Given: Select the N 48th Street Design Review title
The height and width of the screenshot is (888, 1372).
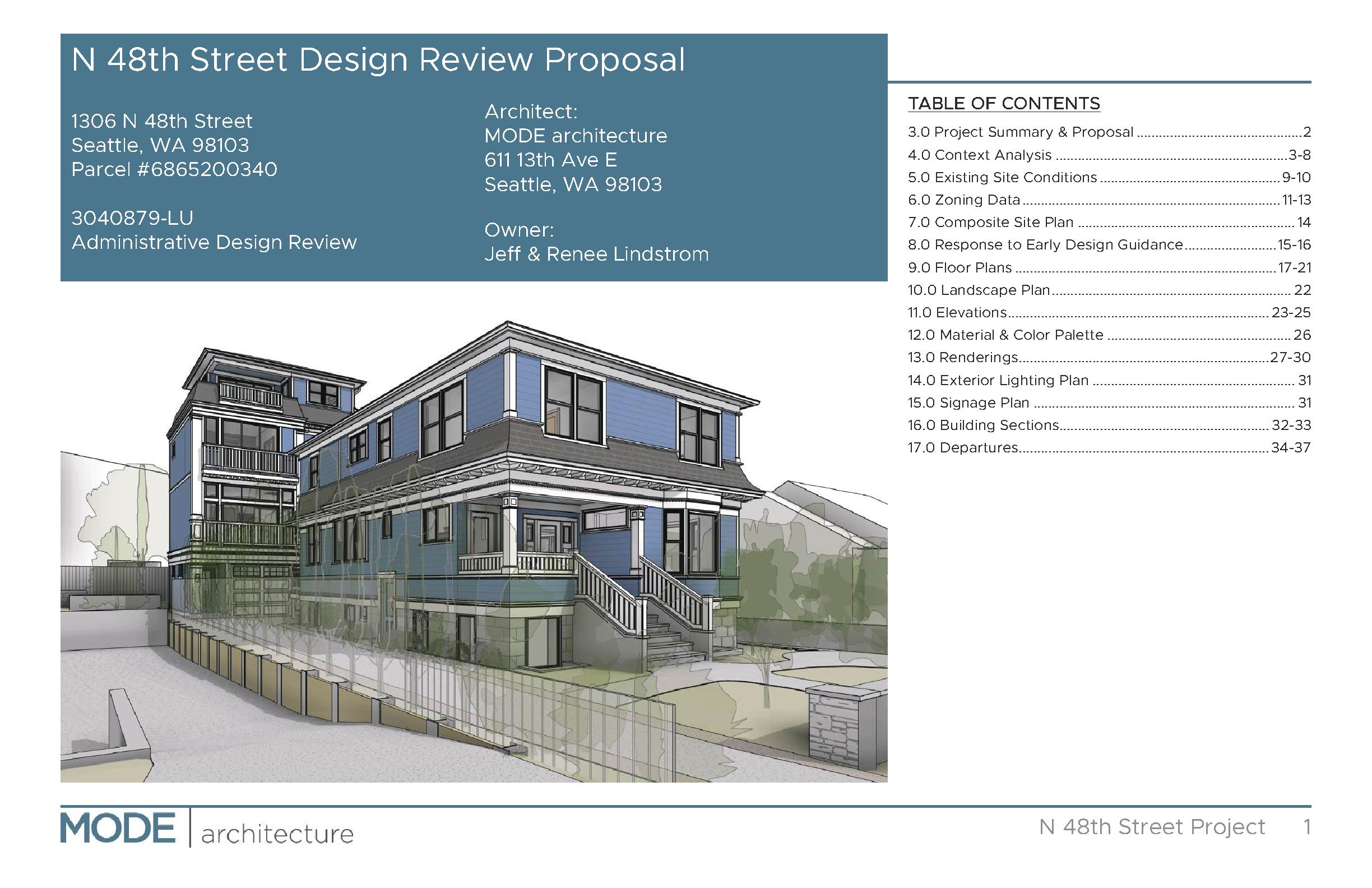Looking at the screenshot, I should coord(378,59).
